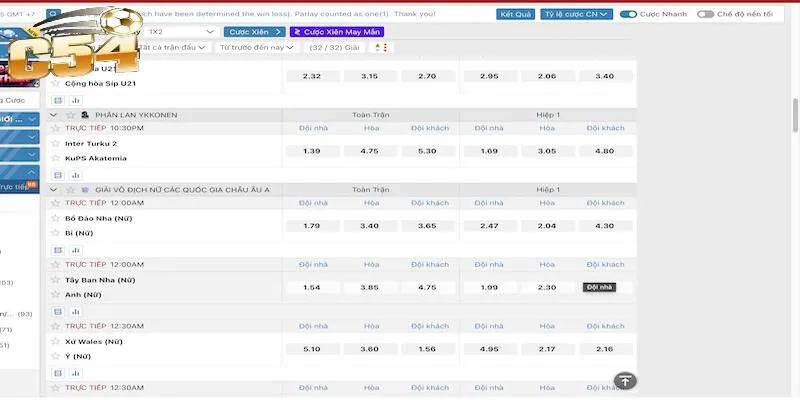Click the red-green sort order icon

[x=385, y=47]
